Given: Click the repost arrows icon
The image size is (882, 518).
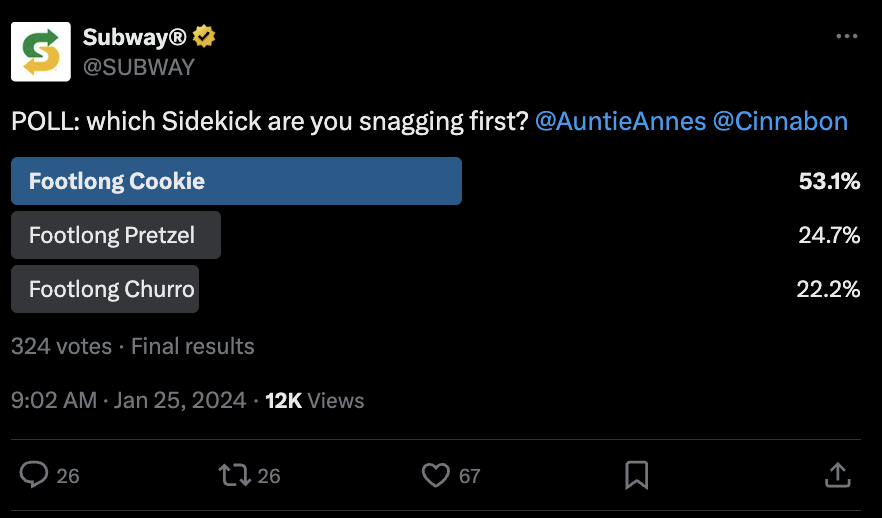Looking at the screenshot, I should [234, 475].
